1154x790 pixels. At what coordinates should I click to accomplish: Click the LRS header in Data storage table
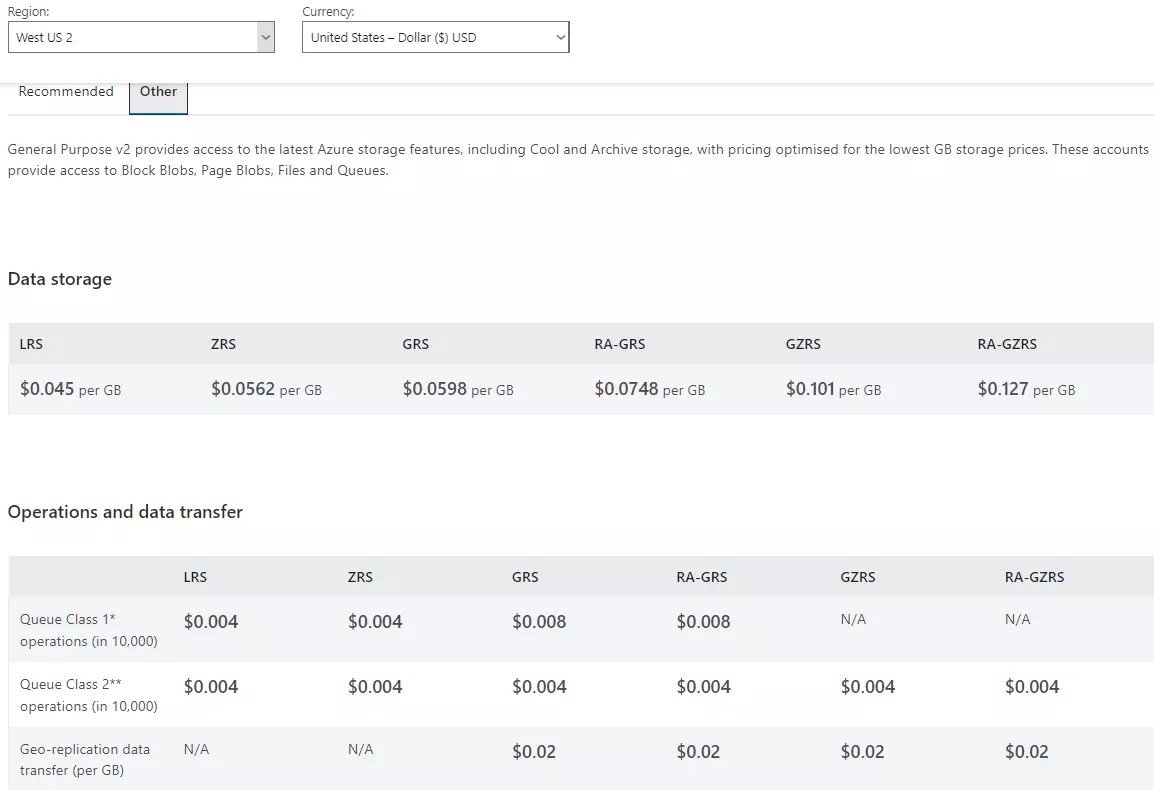tap(31, 344)
